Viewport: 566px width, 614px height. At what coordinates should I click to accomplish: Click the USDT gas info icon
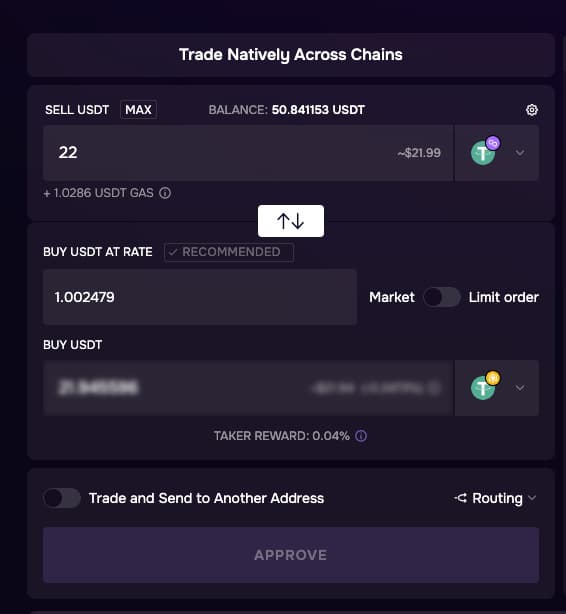click(x=165, y=193)
